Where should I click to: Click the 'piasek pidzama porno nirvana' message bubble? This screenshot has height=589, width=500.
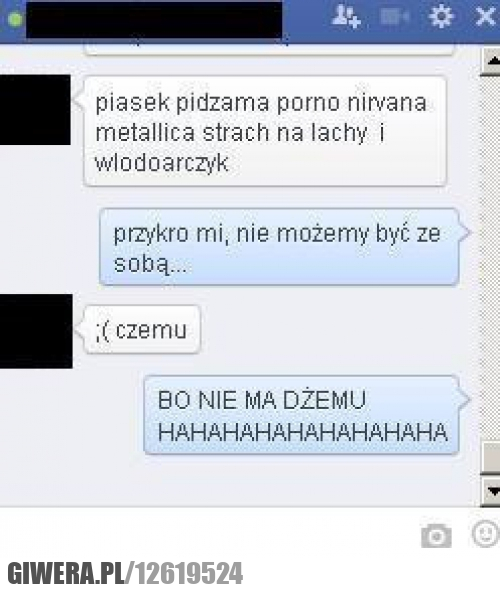click(265, 131)
